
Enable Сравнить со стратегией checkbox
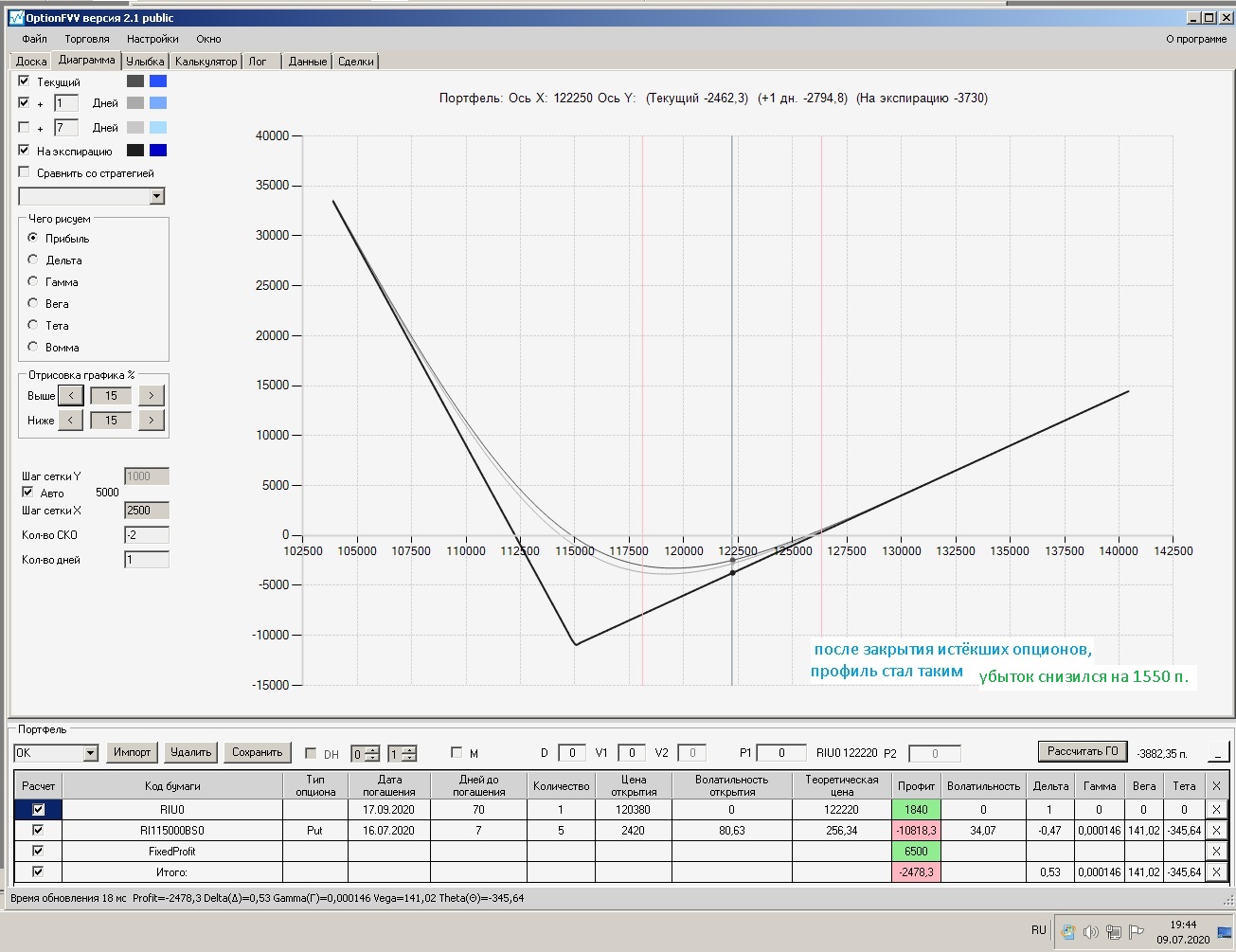point(25,172)
